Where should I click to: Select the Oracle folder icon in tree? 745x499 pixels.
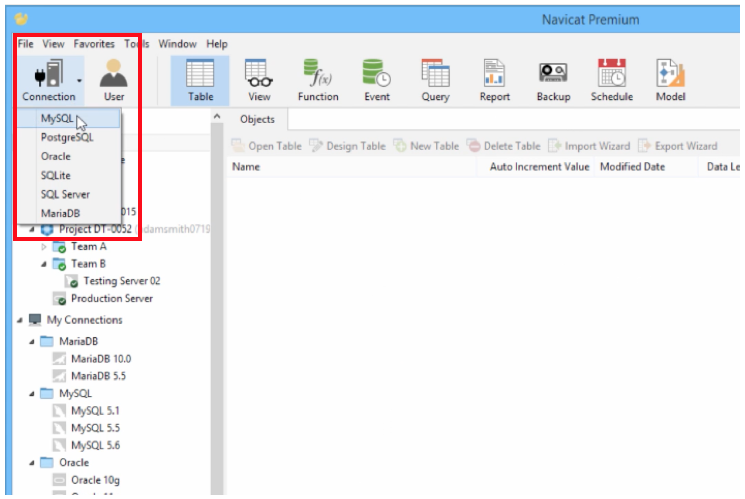point(47,462)
